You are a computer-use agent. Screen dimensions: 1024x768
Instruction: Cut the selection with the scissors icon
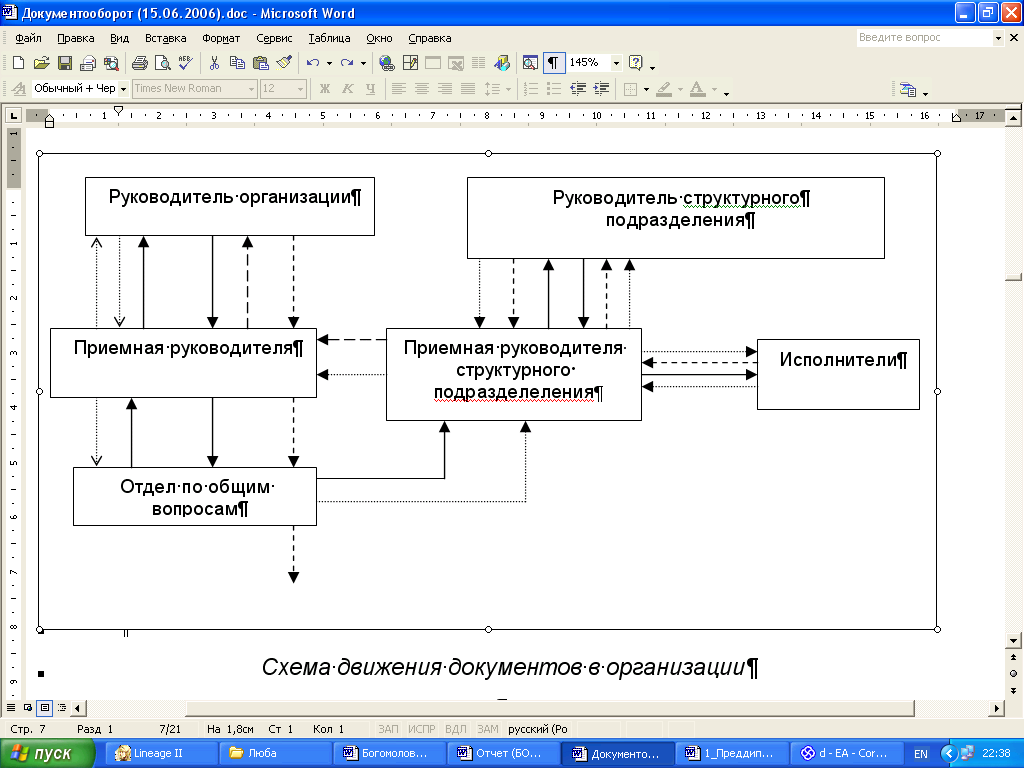[x=214, y=63]
